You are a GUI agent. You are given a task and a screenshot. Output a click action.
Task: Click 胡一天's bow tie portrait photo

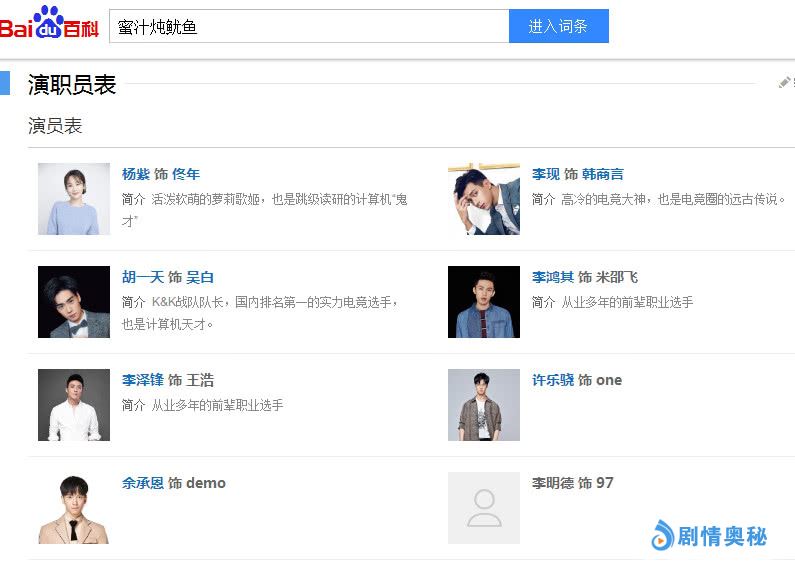point(74,302)
